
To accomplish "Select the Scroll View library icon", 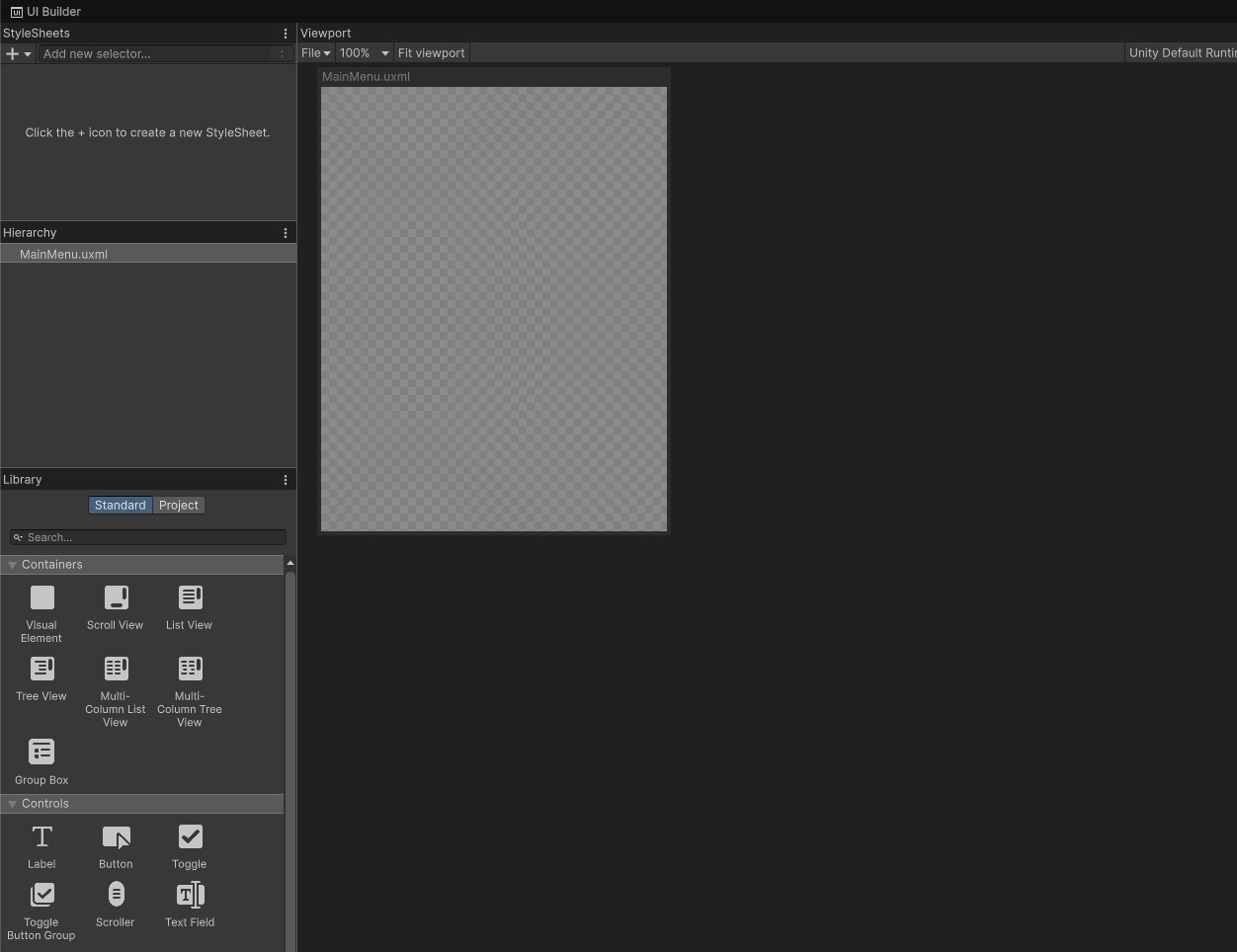I will pyautogui.click(x=116, y=597).
